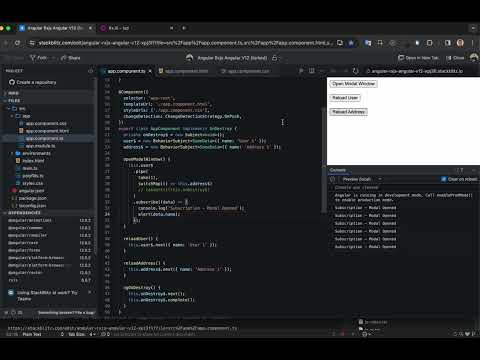Fork the StackBlitz project

[39, 58]
